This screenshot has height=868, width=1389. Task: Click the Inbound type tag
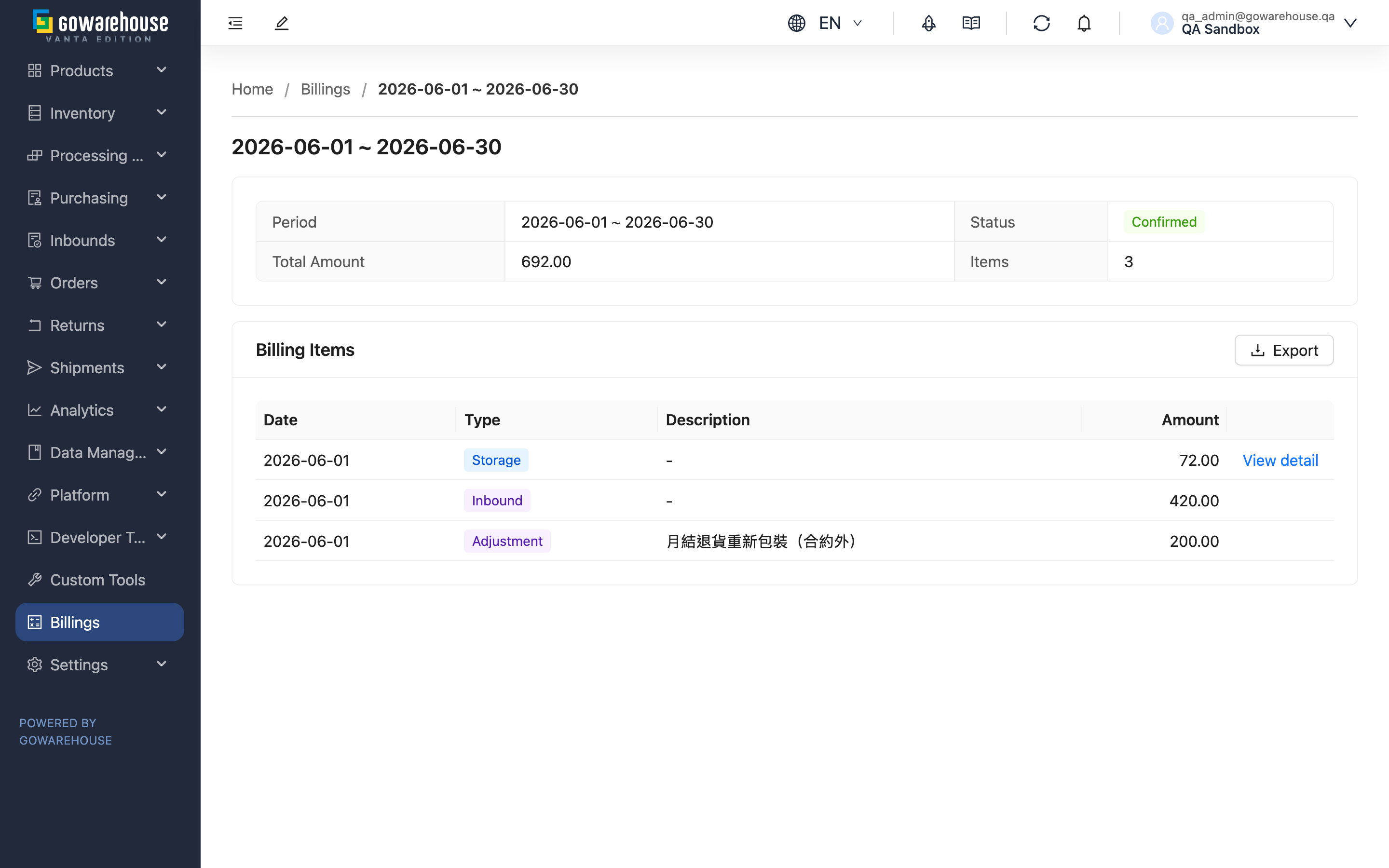pos(497,501)
